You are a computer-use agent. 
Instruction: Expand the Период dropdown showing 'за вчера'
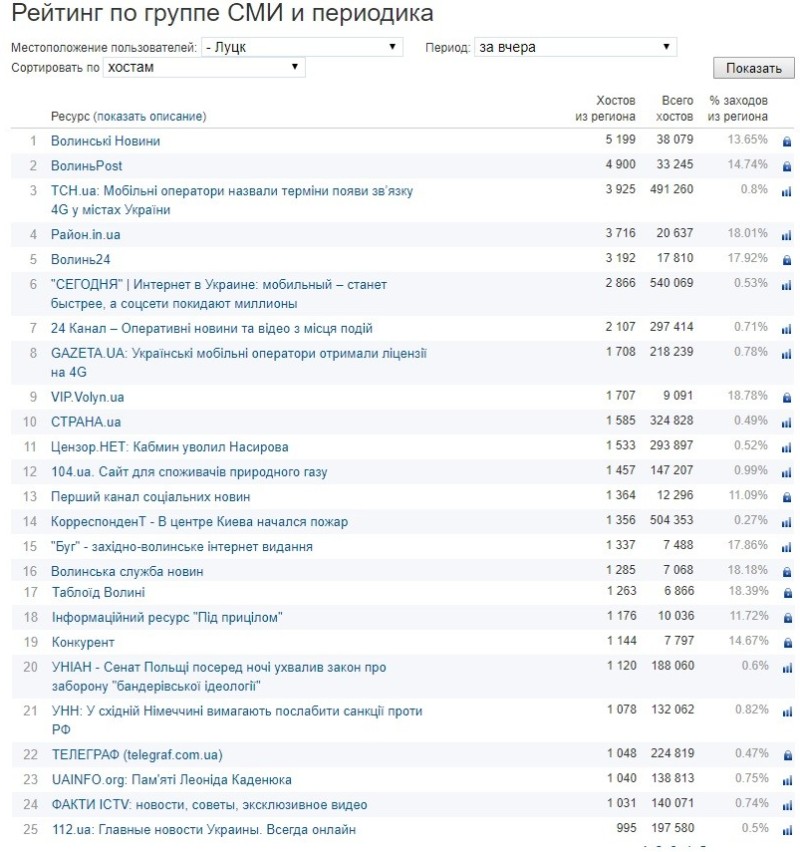click(575, 47)
